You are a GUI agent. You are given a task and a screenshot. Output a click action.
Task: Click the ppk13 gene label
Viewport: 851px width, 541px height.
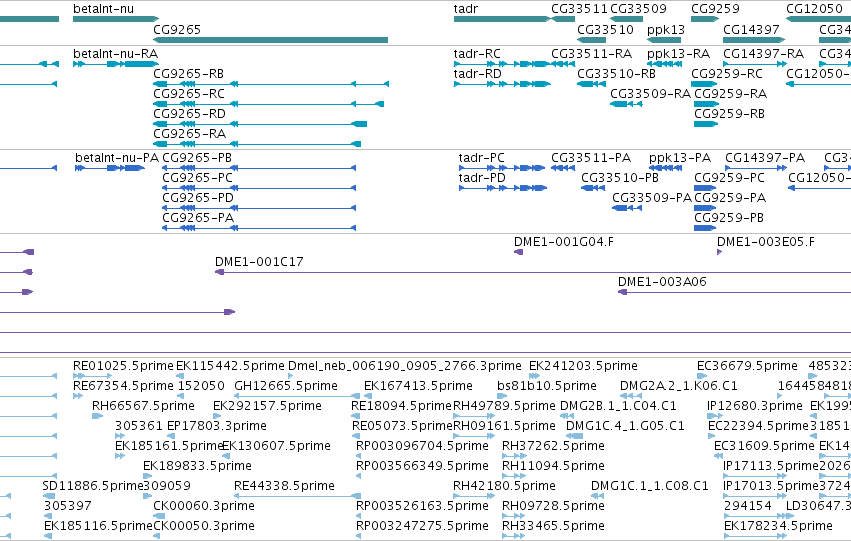(665, 30)
